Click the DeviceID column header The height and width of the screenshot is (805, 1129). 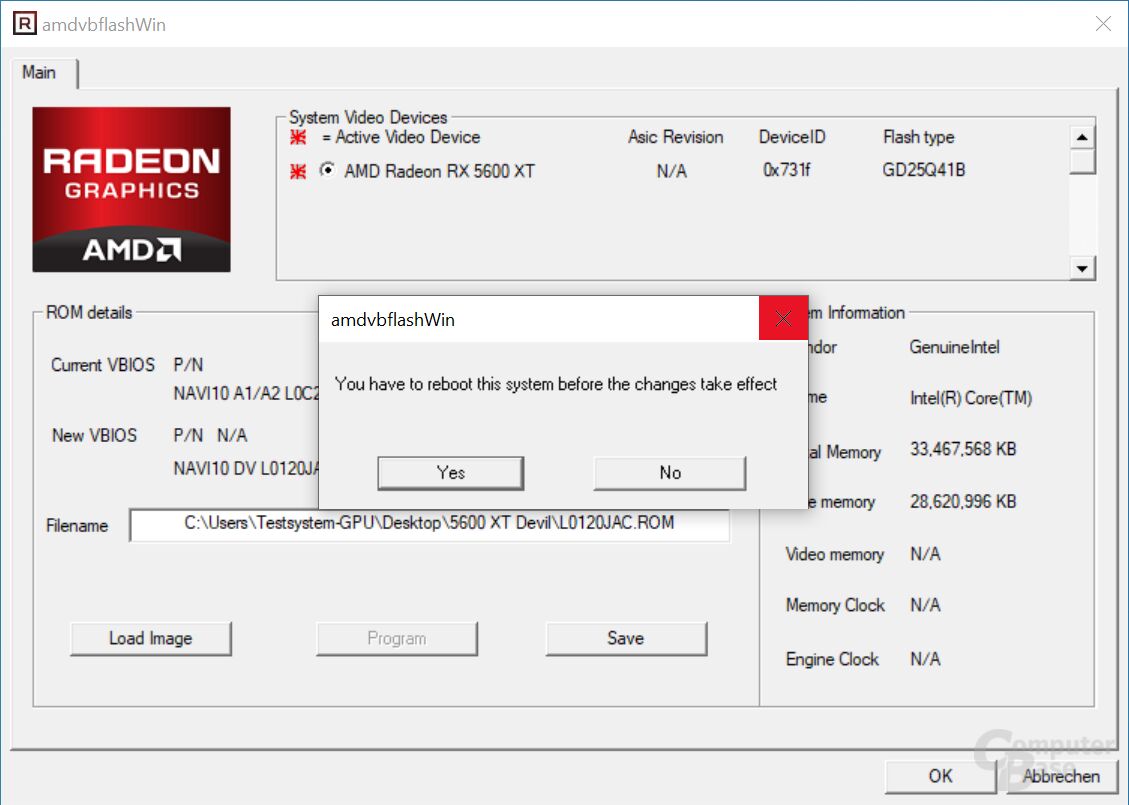[792, 137]
